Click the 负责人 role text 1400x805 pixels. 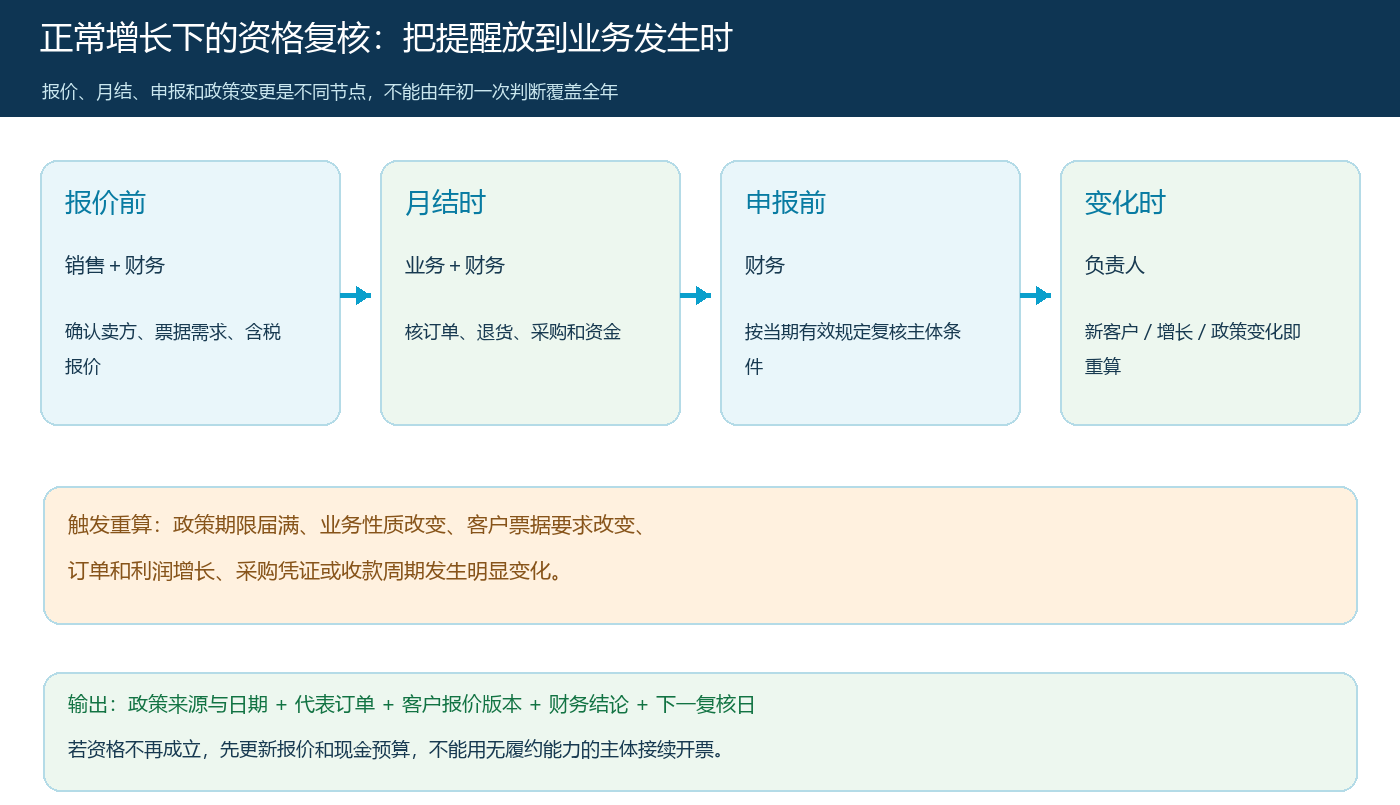click(x=1115, y=265)
